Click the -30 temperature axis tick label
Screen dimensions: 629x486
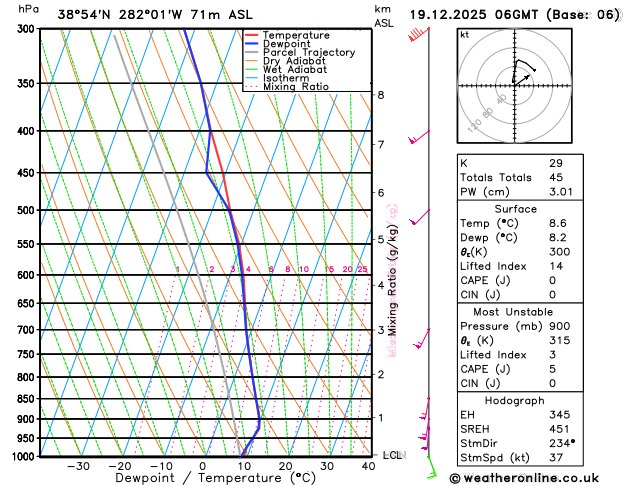(x=78, y=466)
